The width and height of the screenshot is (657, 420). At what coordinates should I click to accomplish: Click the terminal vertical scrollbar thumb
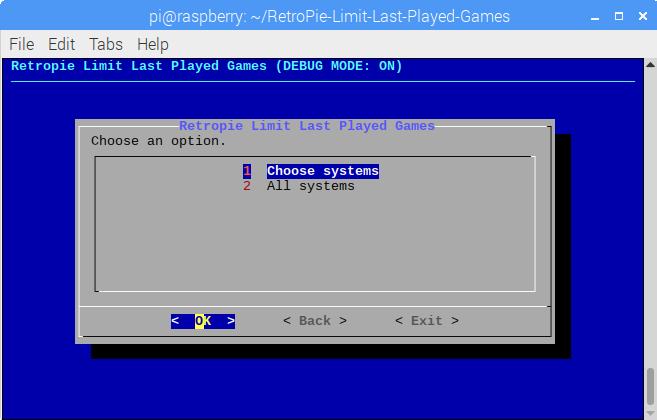pos(650,386)
